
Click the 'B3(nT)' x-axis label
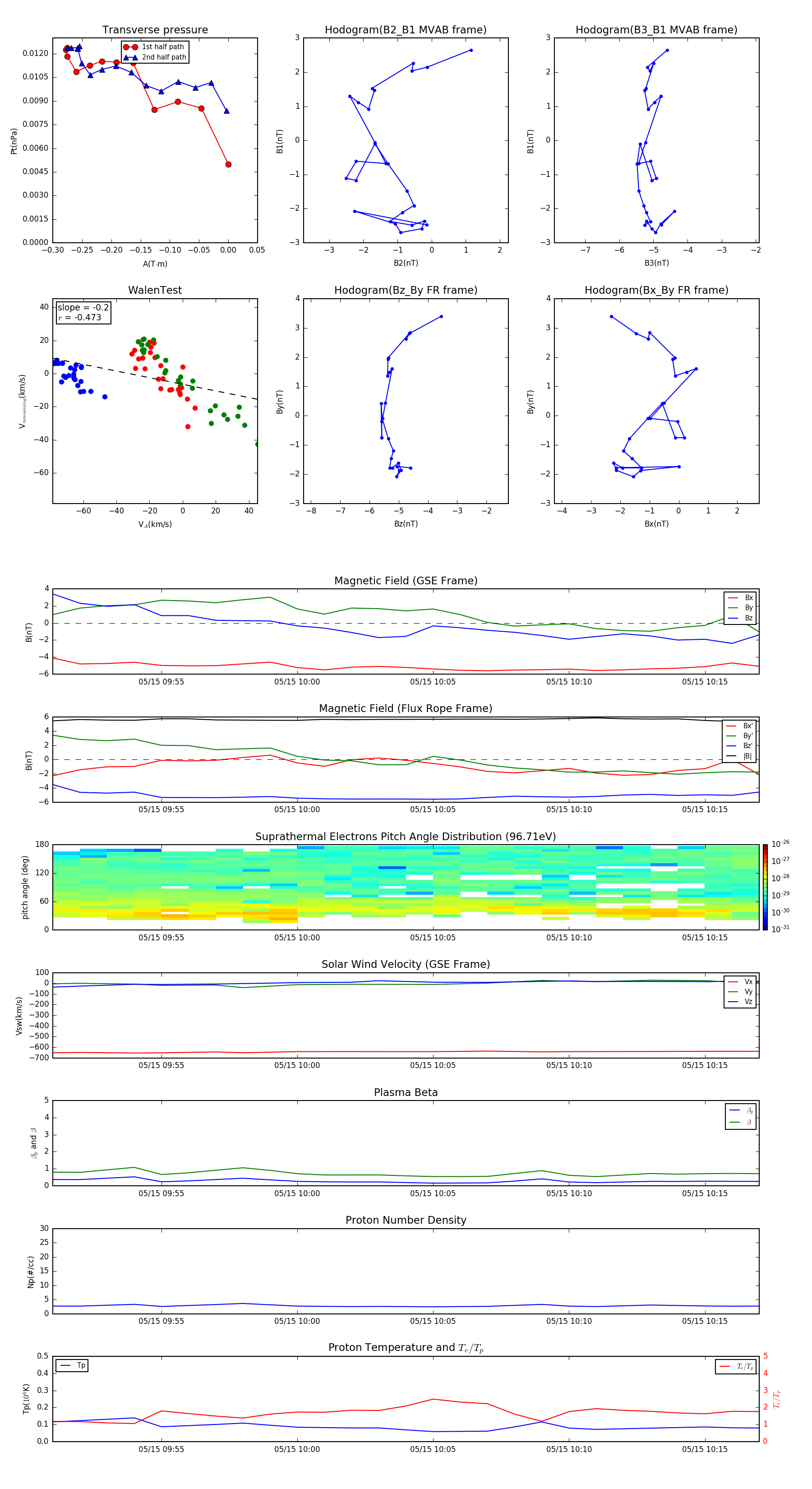pyautogui.click(x=656, y=263)
